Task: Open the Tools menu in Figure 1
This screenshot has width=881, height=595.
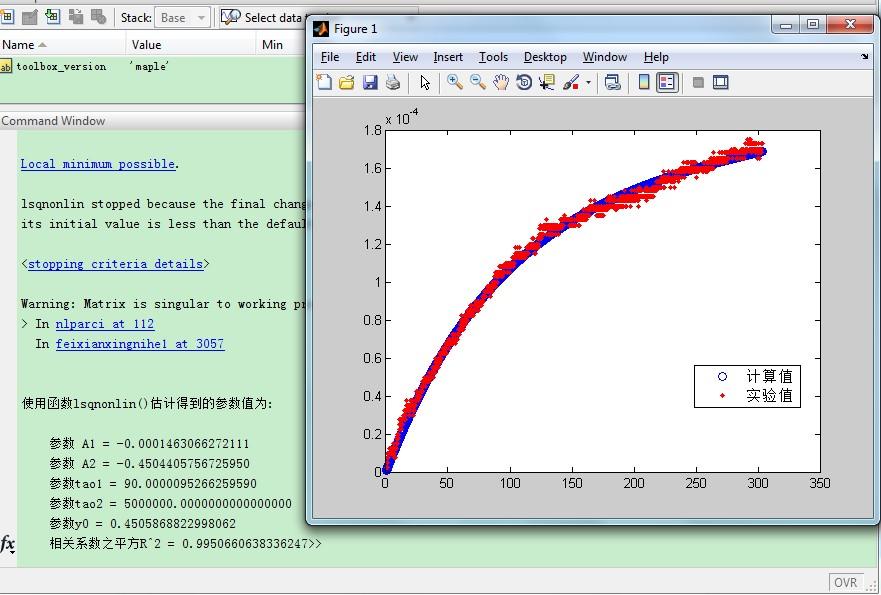Action: [493, 57]
